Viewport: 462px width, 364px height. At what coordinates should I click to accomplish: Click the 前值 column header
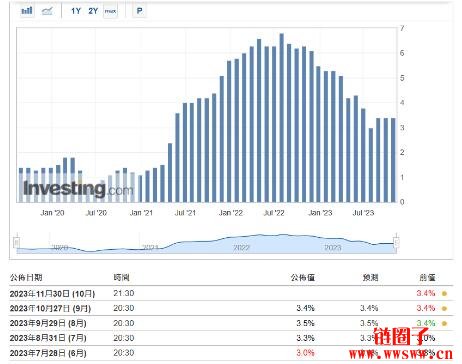point(427,277)
